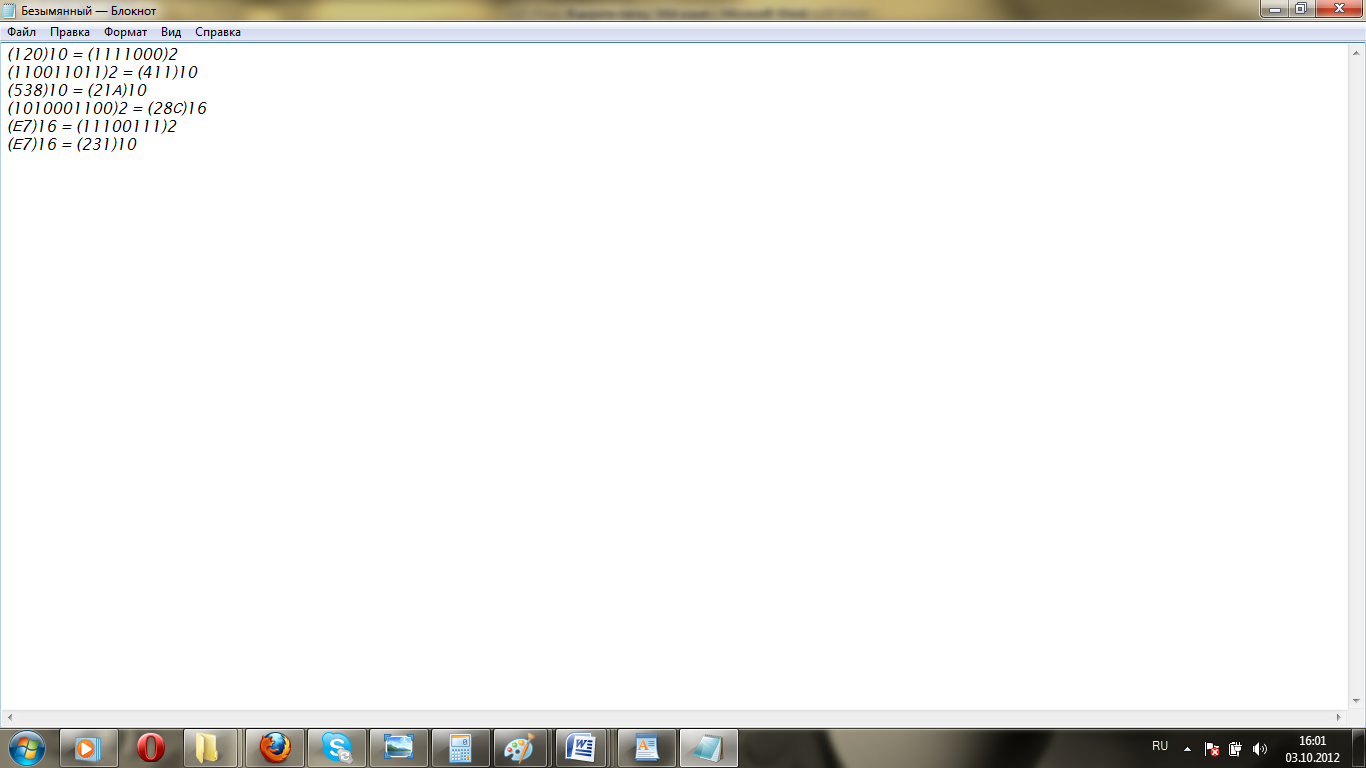1366x768 pixels.
Task: Open Windows Media Player from taskbar
Action: point(88,748)
